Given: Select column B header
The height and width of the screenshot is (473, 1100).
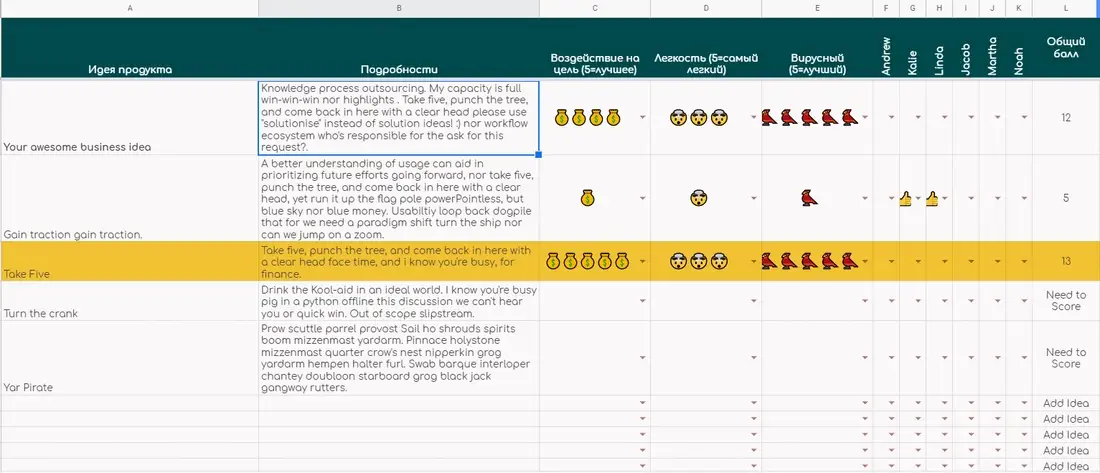Looking at the screenshot, I should tap(398, 8).
